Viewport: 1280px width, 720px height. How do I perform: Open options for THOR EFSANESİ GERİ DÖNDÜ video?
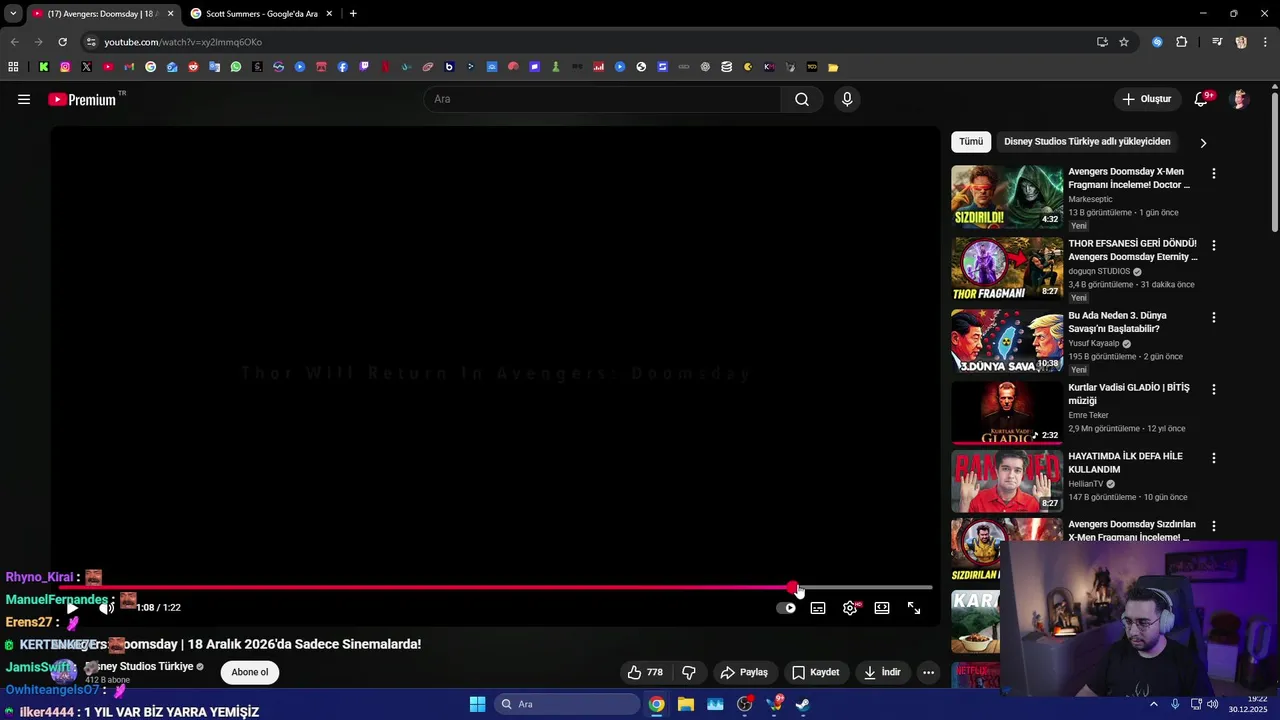click(1214, 245)
